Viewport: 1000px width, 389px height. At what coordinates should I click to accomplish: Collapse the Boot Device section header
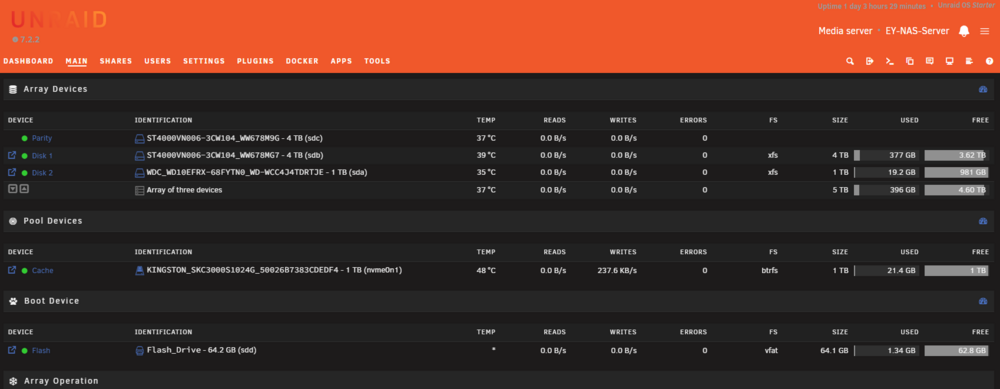[x=500, y=301]
